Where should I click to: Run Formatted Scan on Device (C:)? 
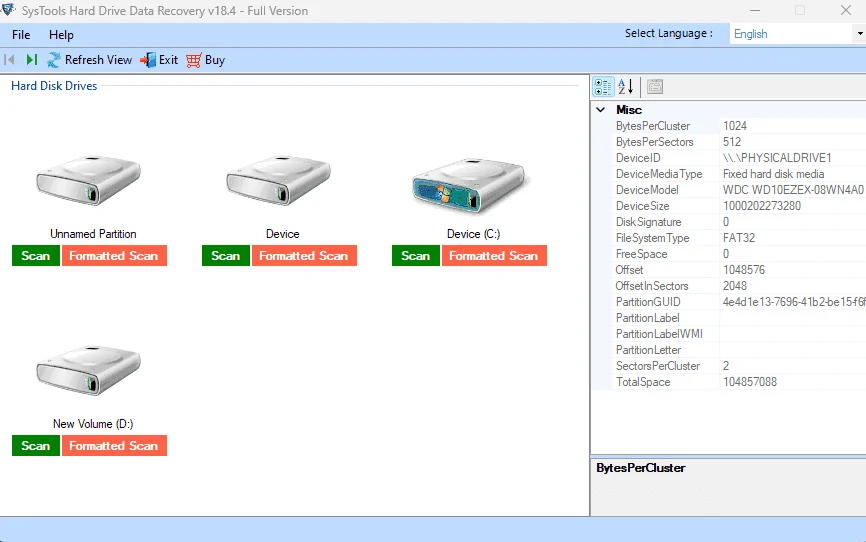pyautogui.click(x=494, y=256)
